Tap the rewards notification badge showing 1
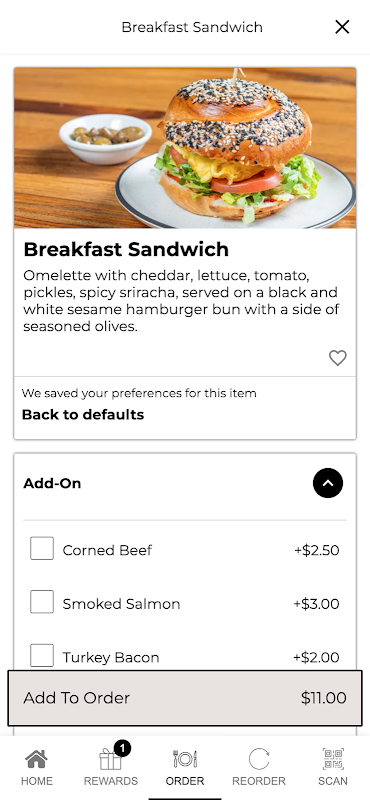The image size is (370, 800). pos(122,748)
